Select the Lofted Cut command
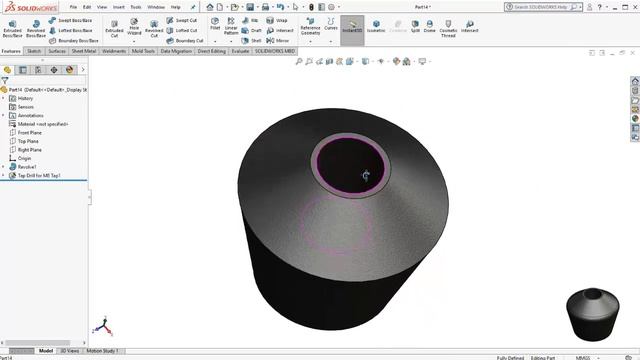Viewport: 640px width, 360px height. (182, 31)
